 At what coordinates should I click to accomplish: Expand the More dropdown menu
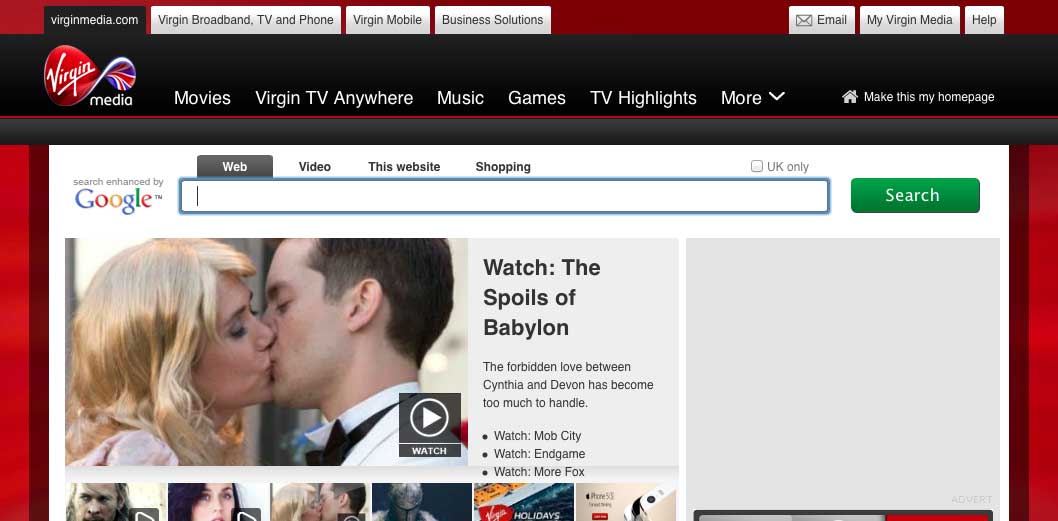752,98
